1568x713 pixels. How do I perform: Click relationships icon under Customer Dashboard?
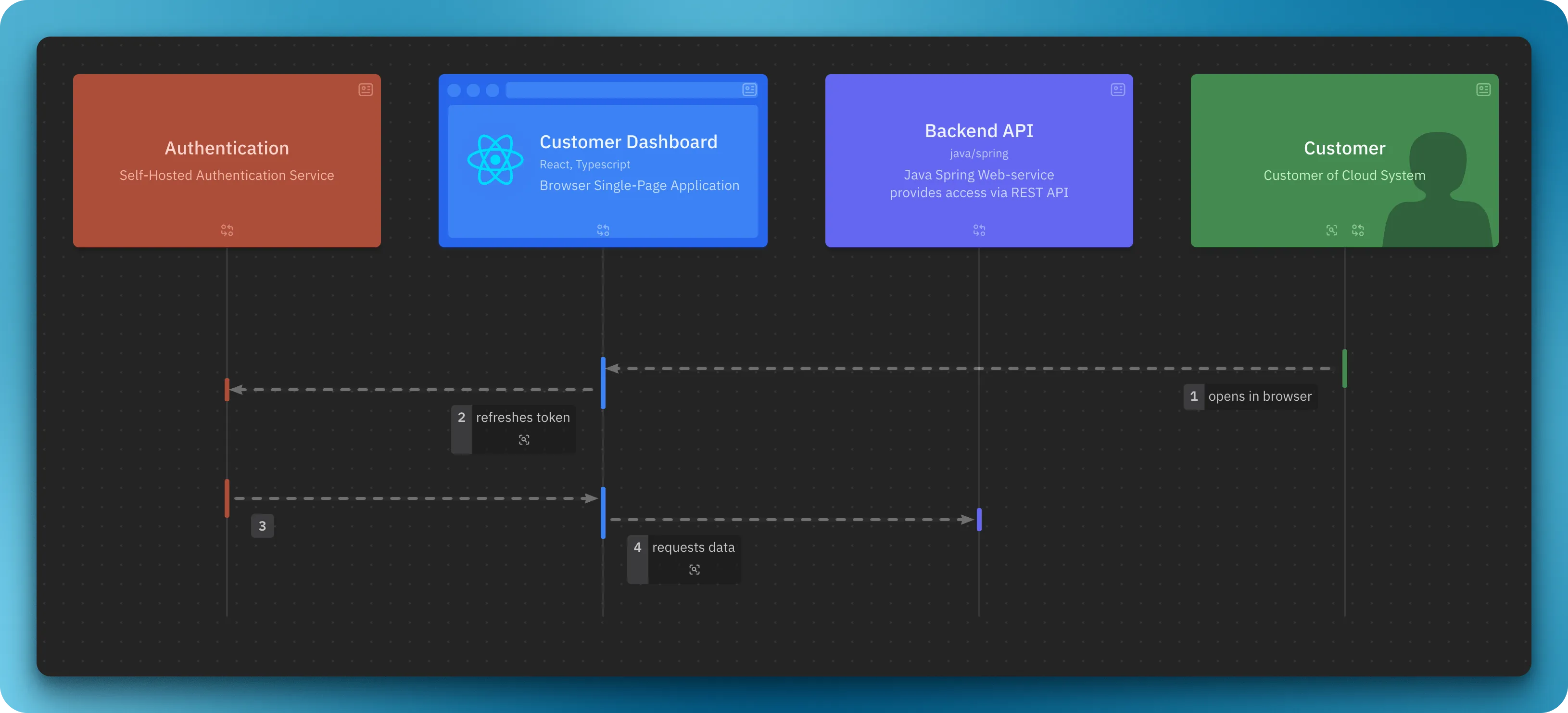click(603, 230)
